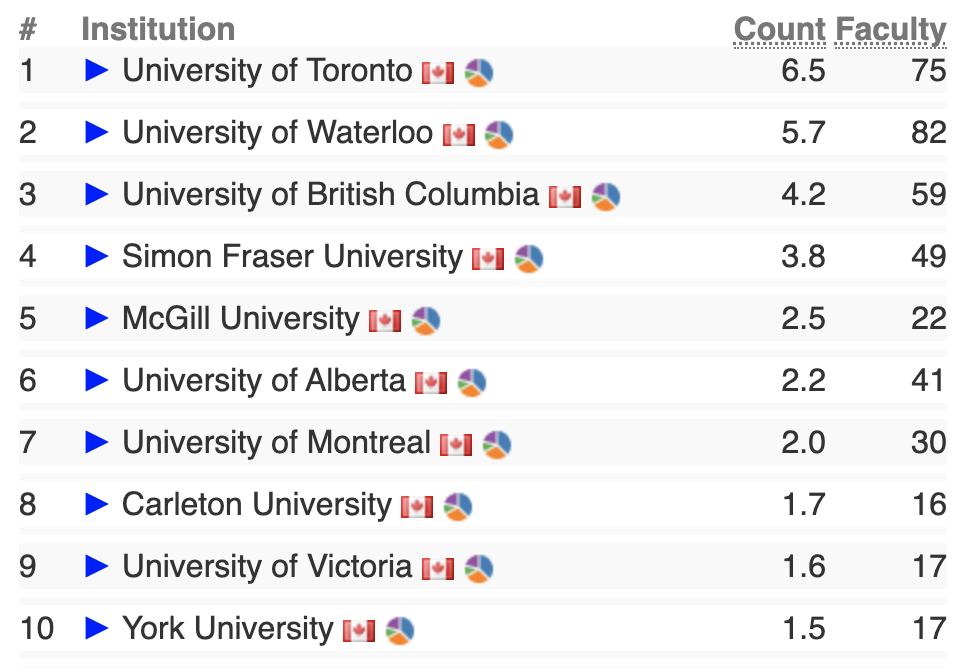The width and height of the screenshot is (976, 668).
Task: Click Canada flag next to University of Alberta
Action: pos(431,383)
